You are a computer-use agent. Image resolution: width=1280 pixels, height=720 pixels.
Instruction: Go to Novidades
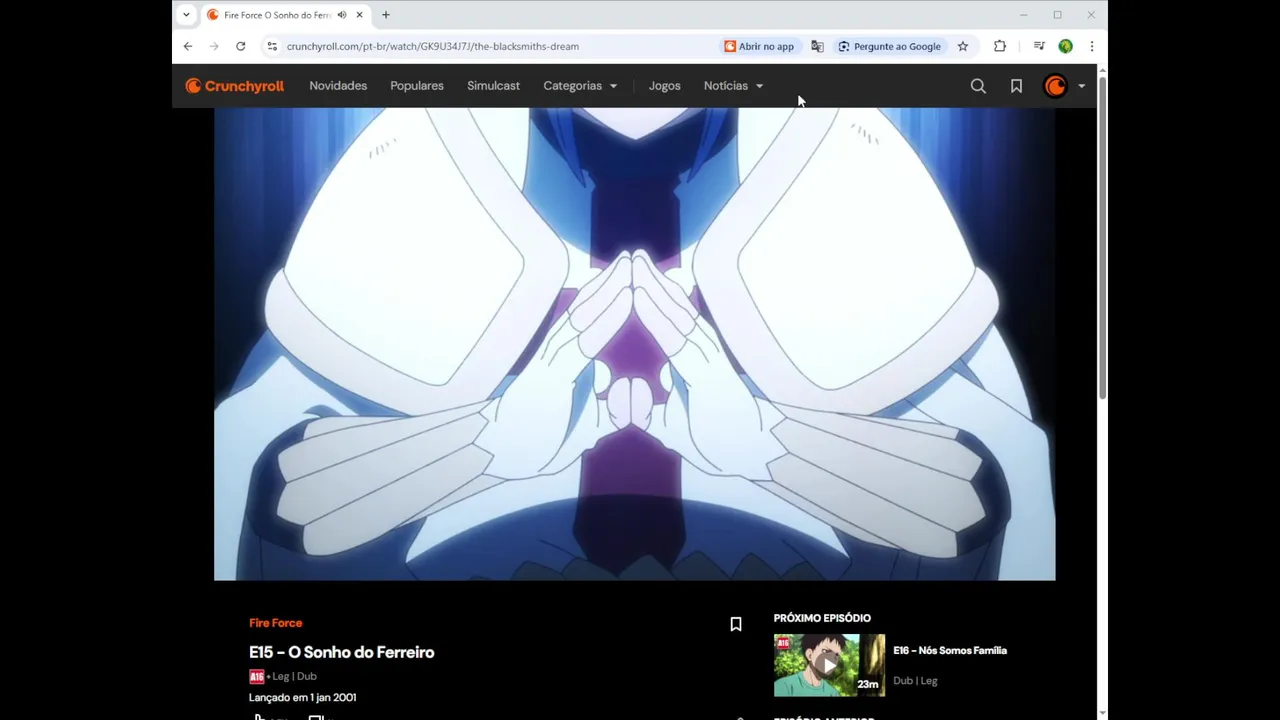(x=338, y=86)
